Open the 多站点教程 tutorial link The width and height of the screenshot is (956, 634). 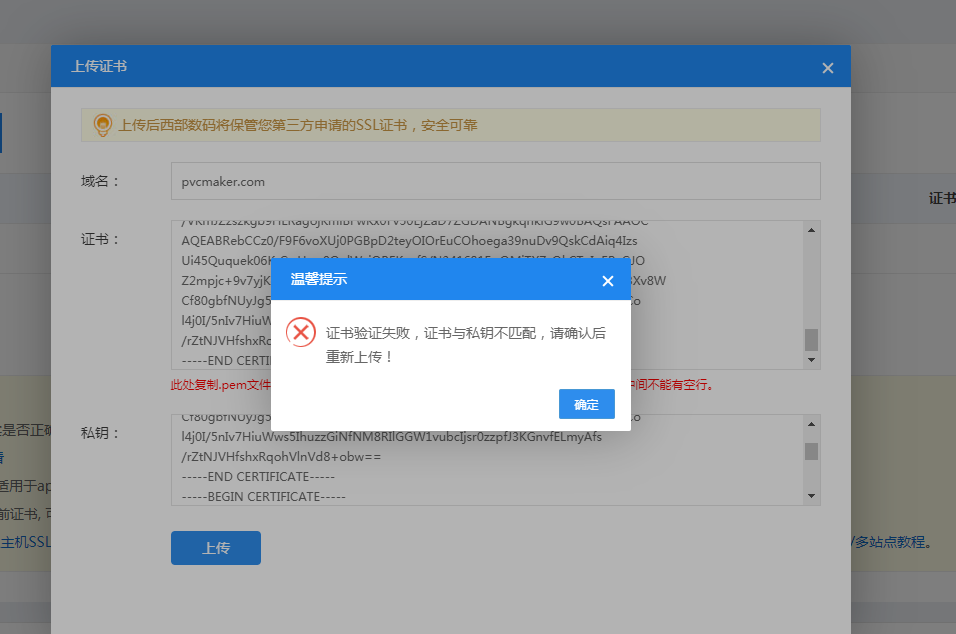895,542
